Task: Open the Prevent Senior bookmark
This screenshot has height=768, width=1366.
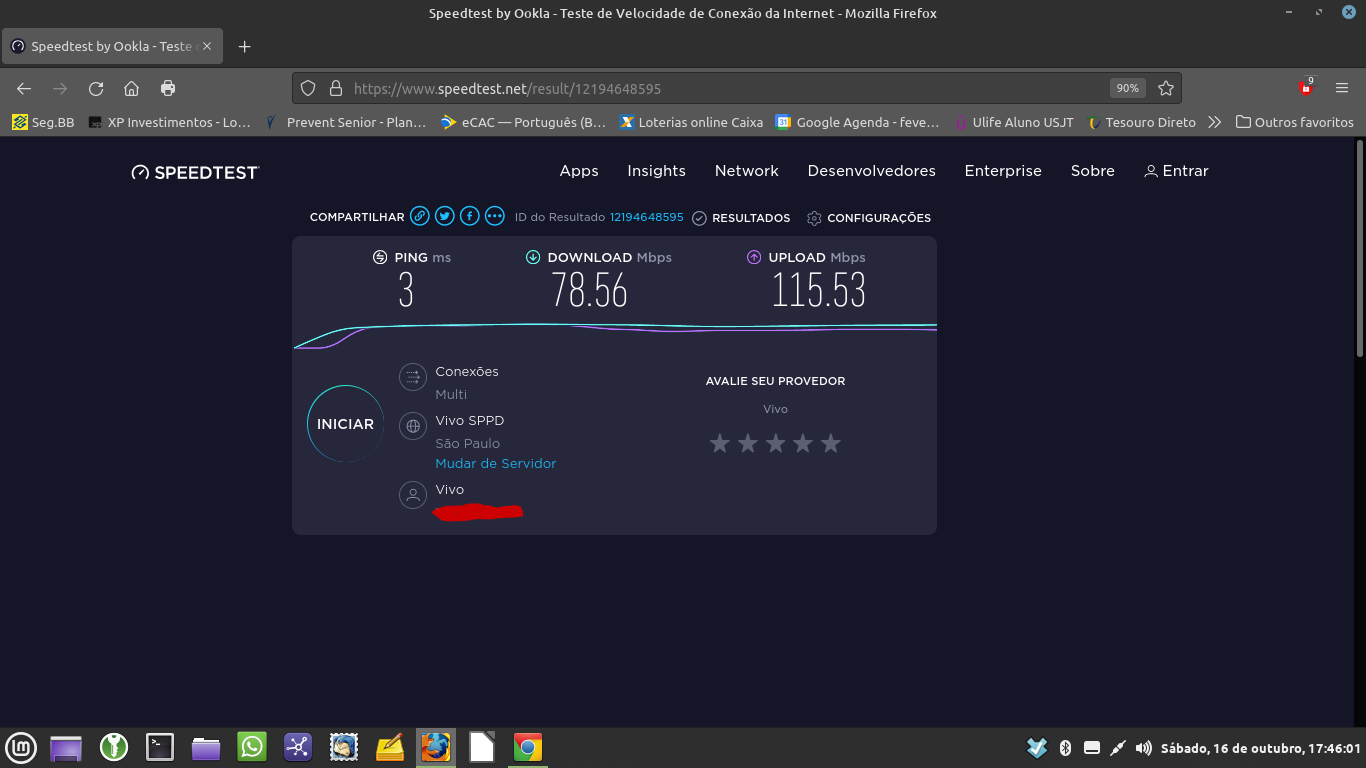Action: pos(346,122)
